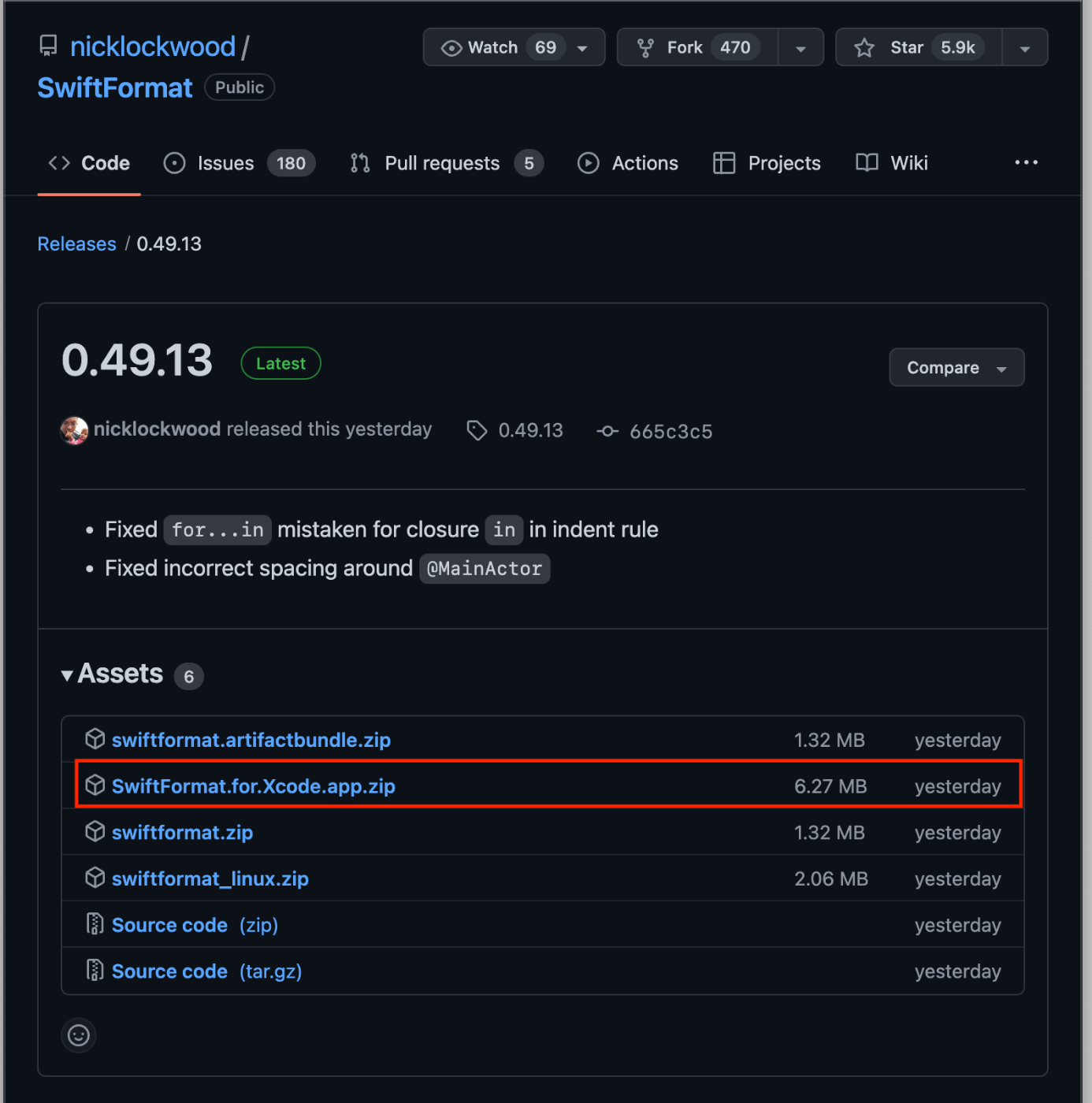Click the repository icon beside nicklockwood
1092x1103 pixels.
click(x=48, y=46)
